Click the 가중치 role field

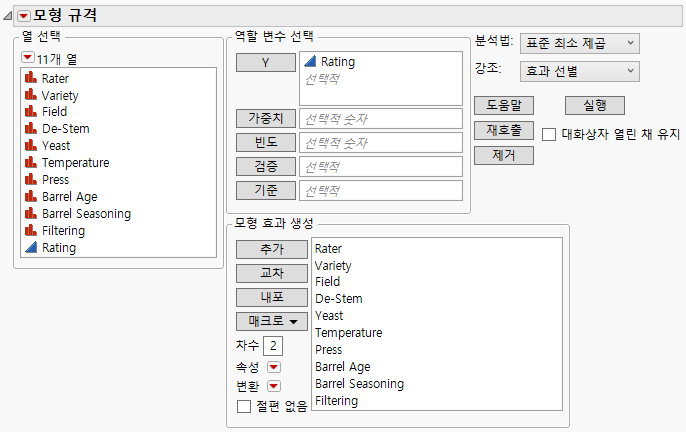tap(380, 118)
